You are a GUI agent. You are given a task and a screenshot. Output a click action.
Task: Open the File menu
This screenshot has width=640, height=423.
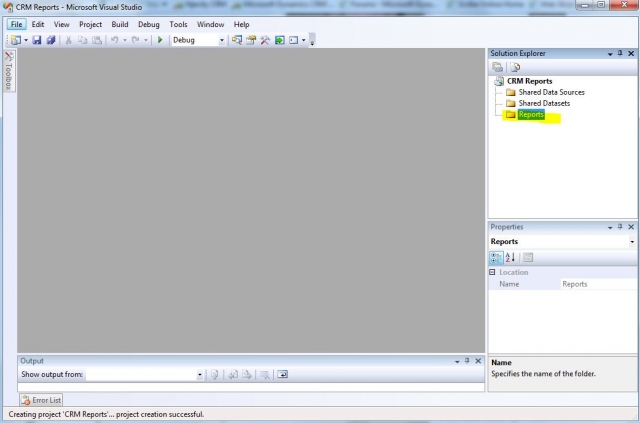coord(16,24)
